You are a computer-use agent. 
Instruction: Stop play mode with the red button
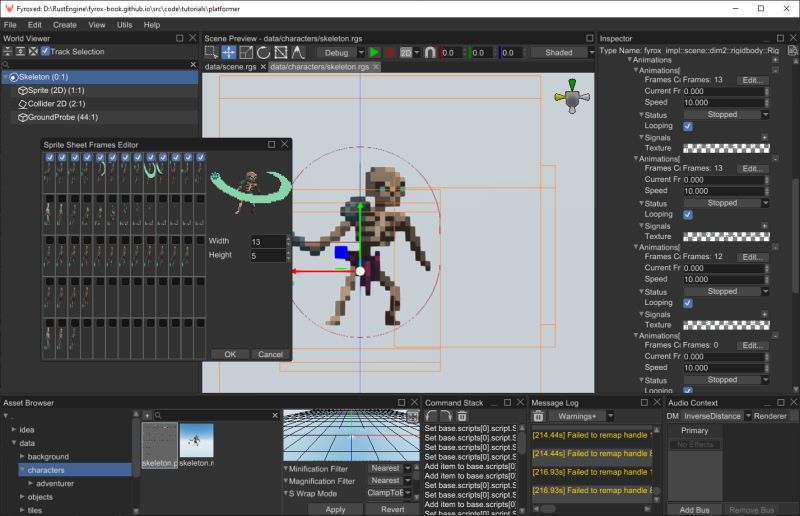(390, 53)
